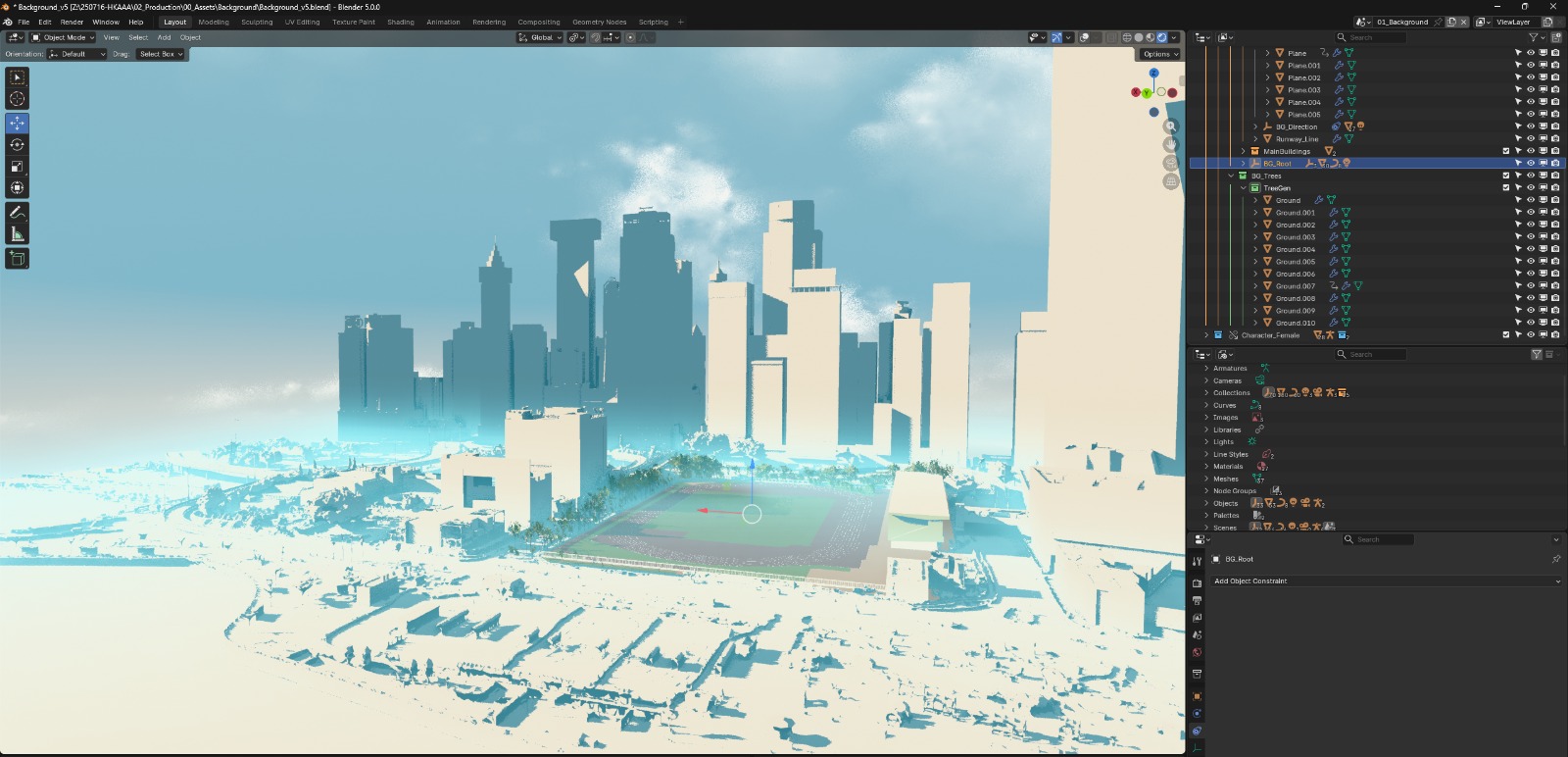Click the Blender logo menu icon
1568x757 pixels.
point(8,22)
